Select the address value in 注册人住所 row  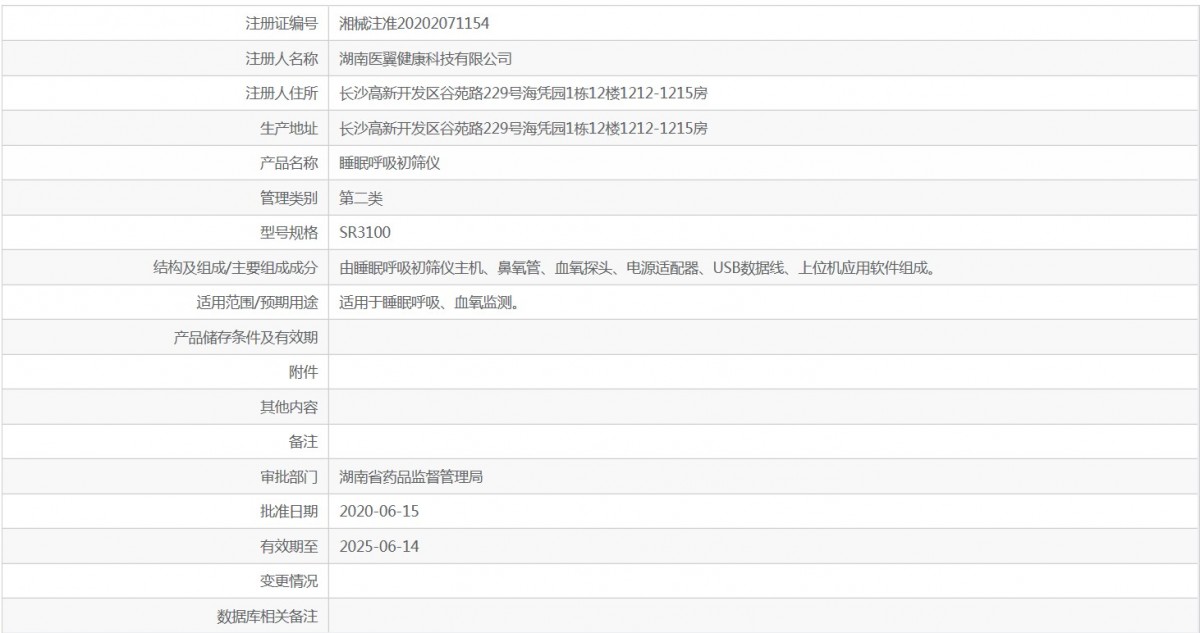[x=524, y=92]
